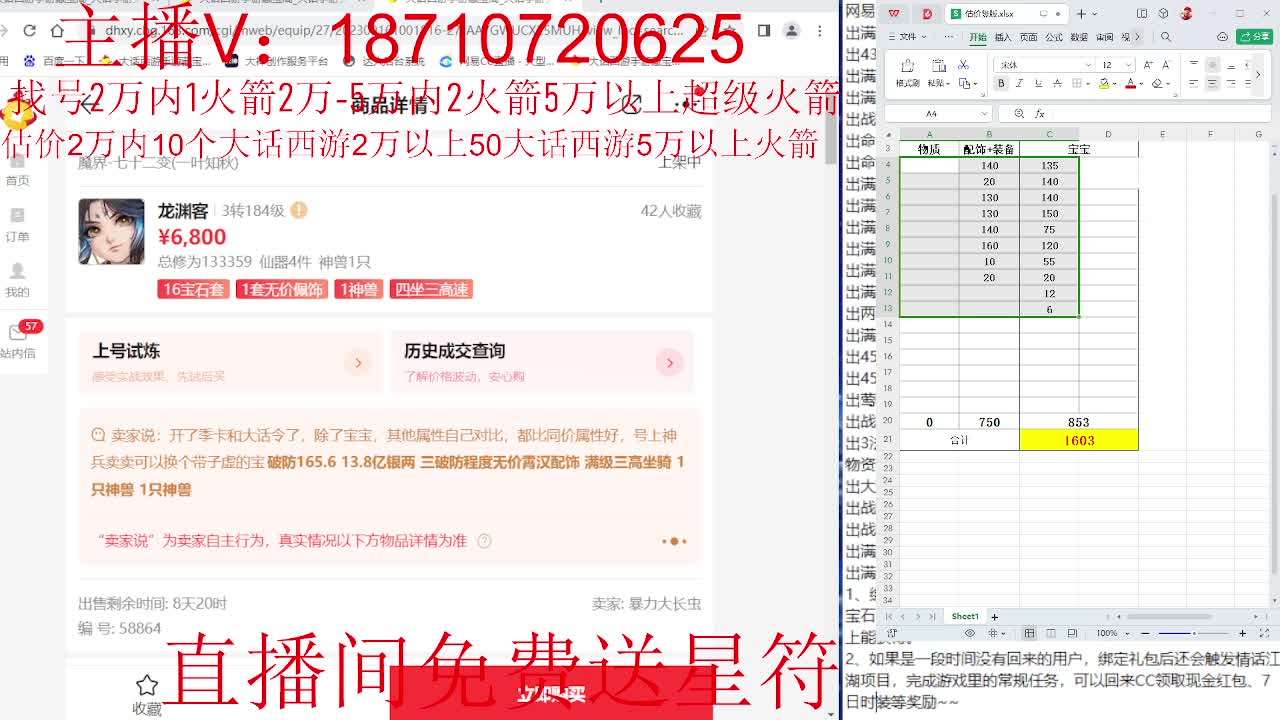Toggle full screen view icon

coord(1264,633)
